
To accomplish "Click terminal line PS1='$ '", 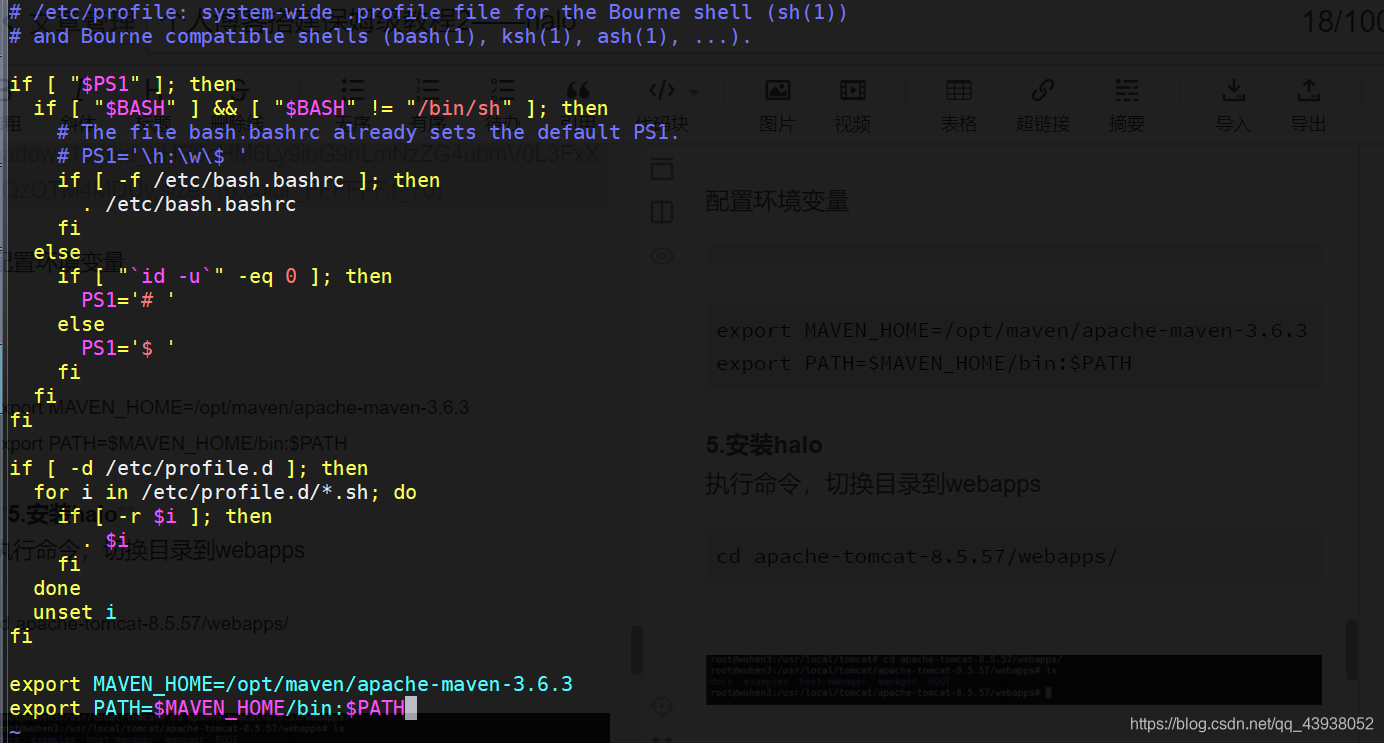I will [129, 348].
